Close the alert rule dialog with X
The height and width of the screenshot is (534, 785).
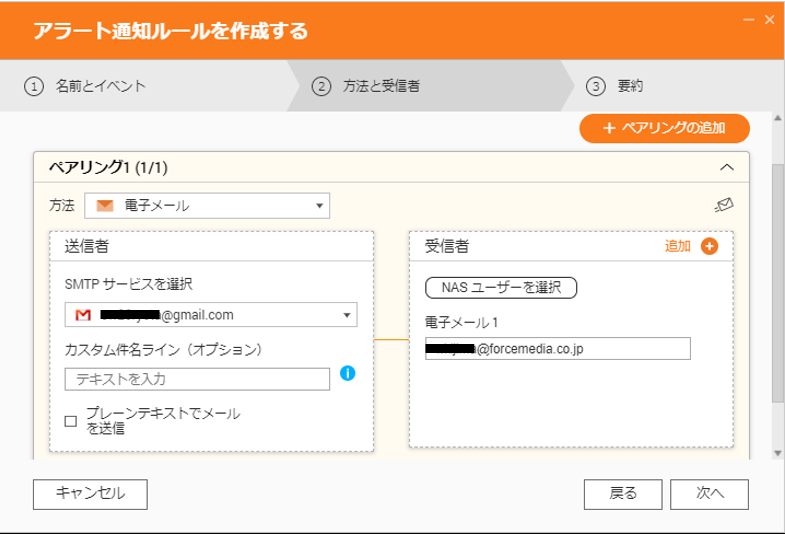769,19
